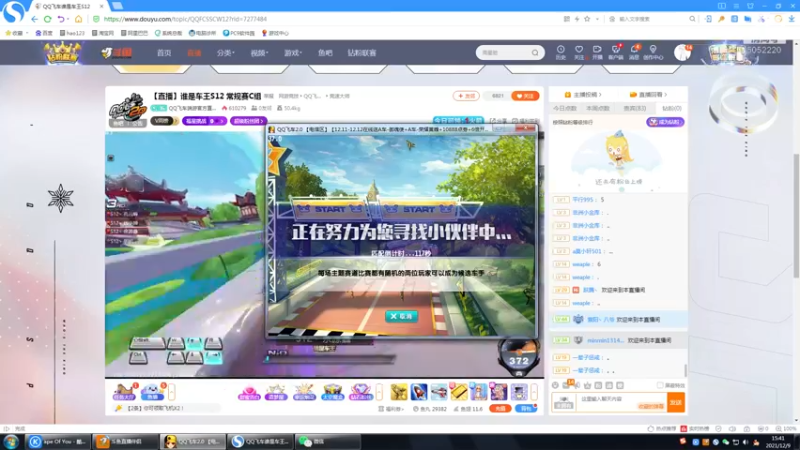This screenshot has width=800, height=450.
Task: Open 直播回看 replay link
Action: coord(648,94)
